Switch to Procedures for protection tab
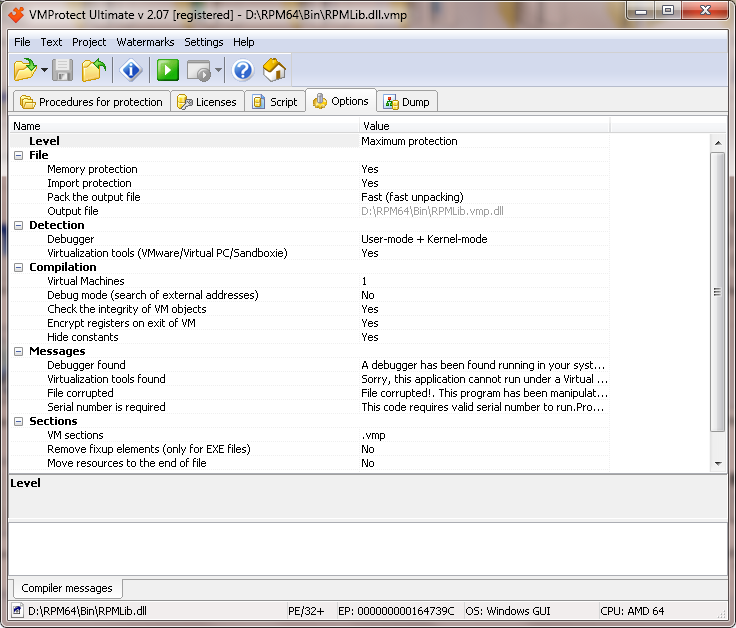 coord(91,102)
